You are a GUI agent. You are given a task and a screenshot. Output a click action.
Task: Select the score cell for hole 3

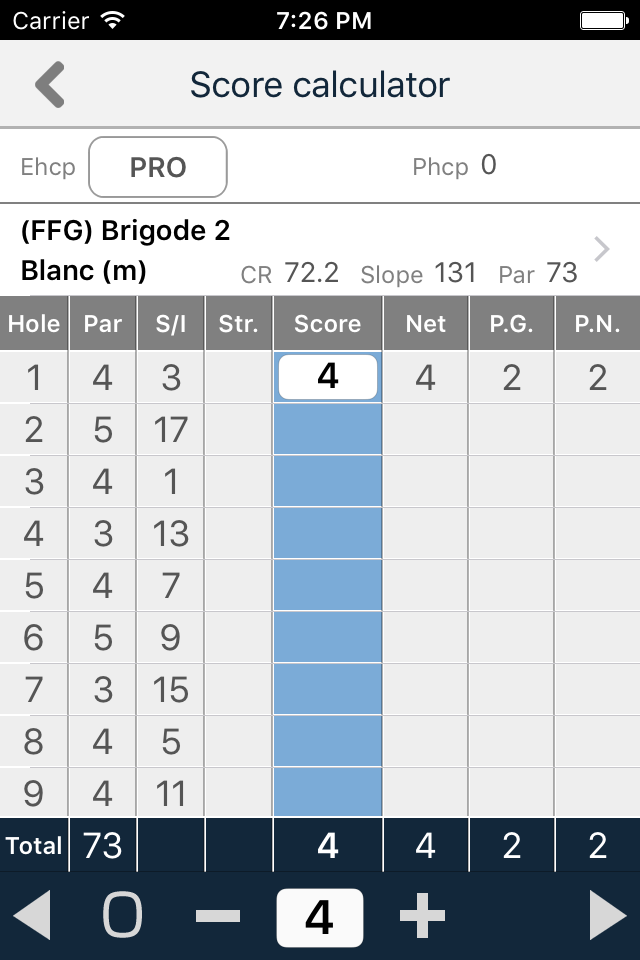click(x=327, y=481)
